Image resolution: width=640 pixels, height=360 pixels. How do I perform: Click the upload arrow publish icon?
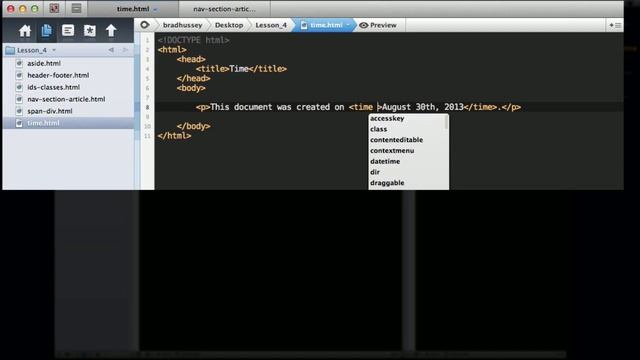pyautogui.click(x=111, y=31)
